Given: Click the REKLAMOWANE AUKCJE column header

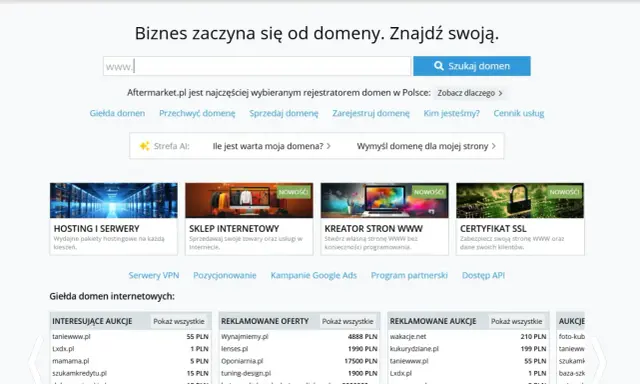Looking at the screenshot, I should 433,321.
